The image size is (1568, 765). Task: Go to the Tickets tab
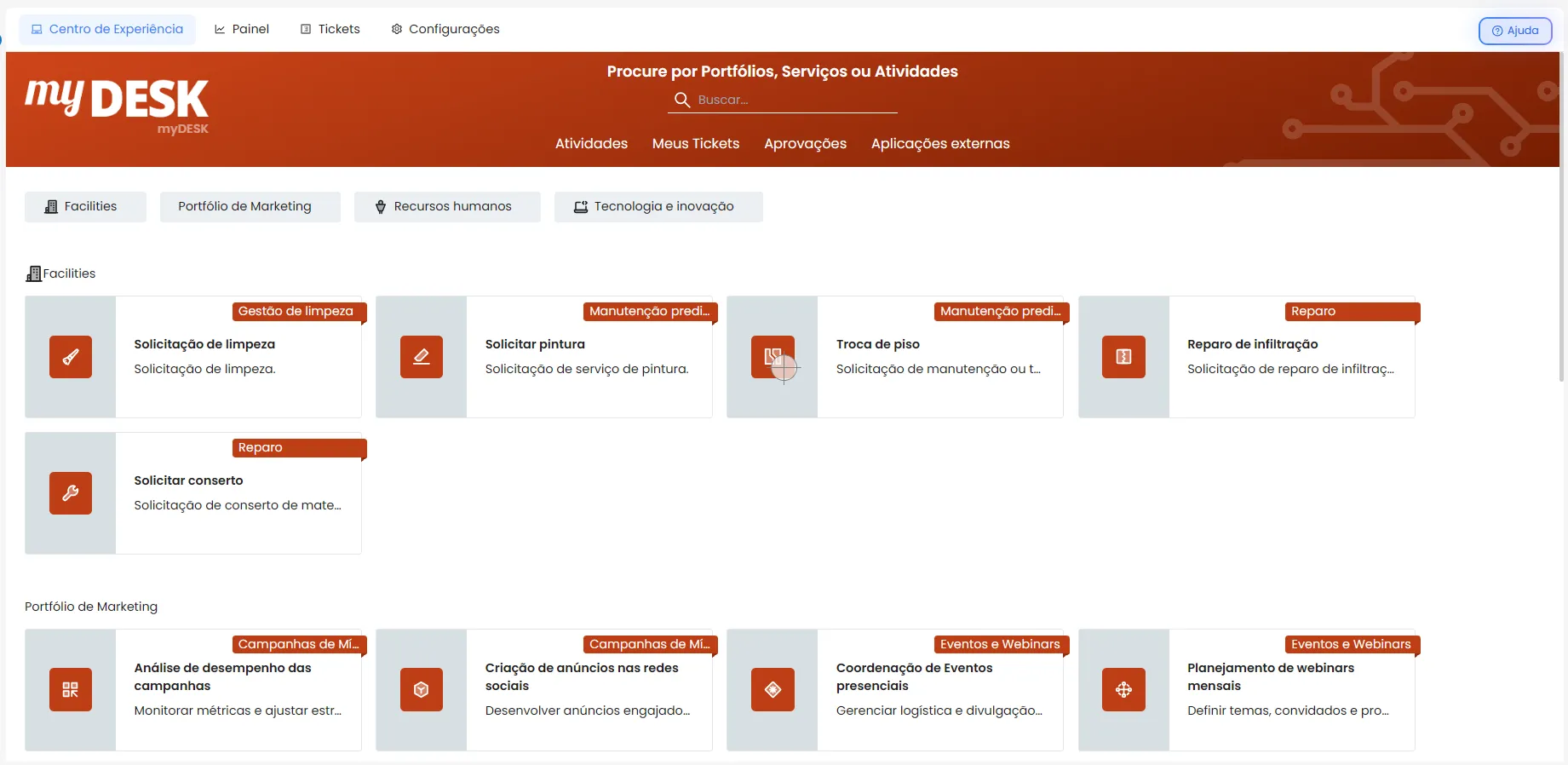(x=330, y=29)
